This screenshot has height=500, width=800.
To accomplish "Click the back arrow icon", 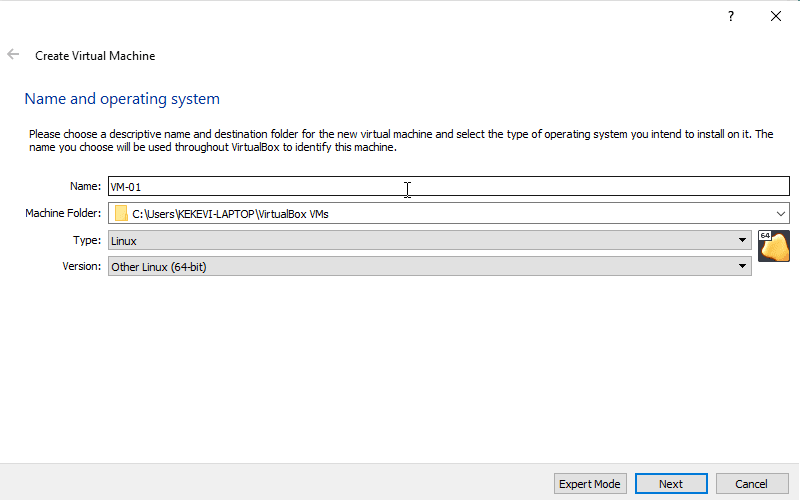I will tap(13, 54).
